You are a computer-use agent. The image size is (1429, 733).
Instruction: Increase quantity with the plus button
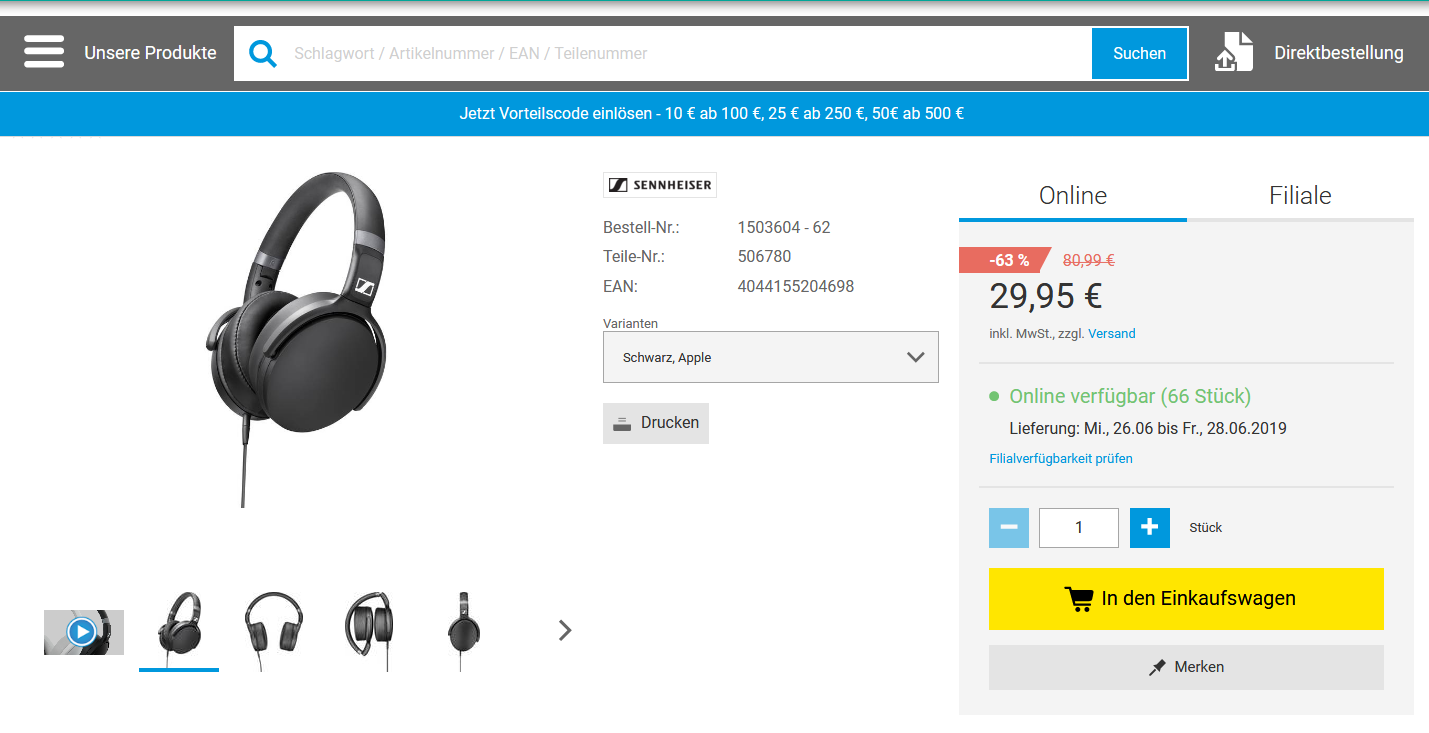(1149, 527)
